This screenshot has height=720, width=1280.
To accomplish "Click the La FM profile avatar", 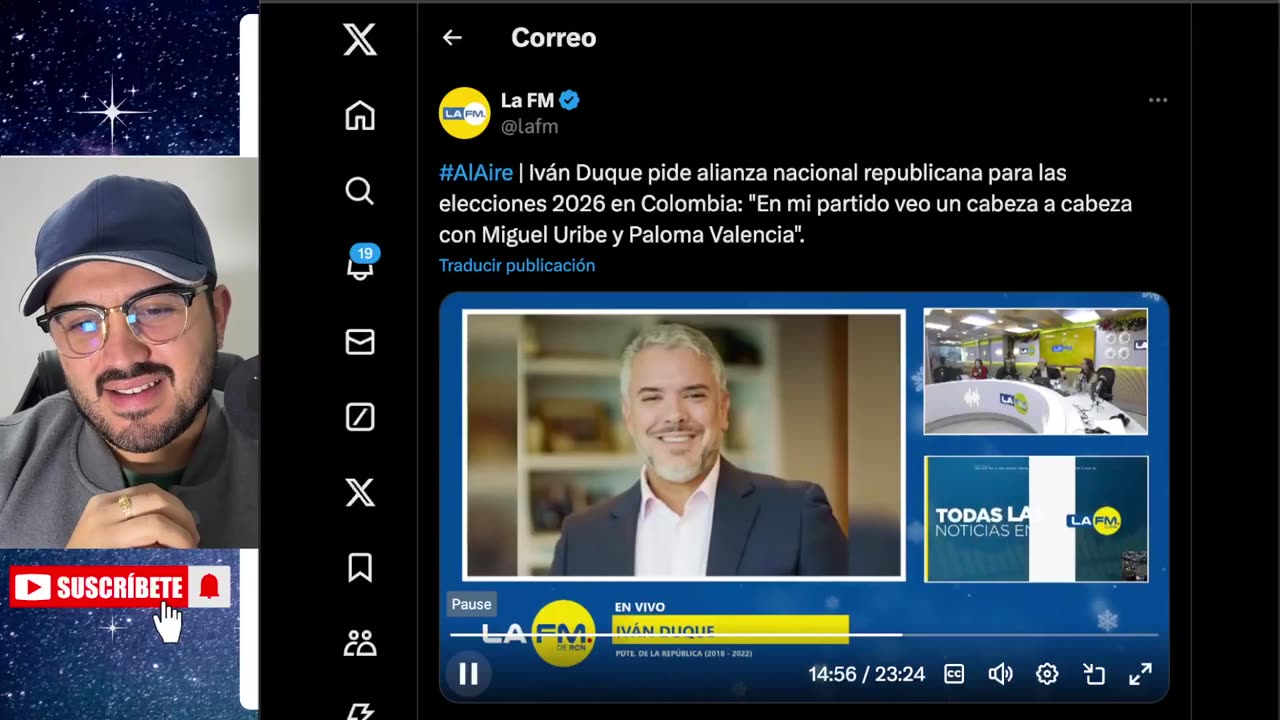I will 464,113.
